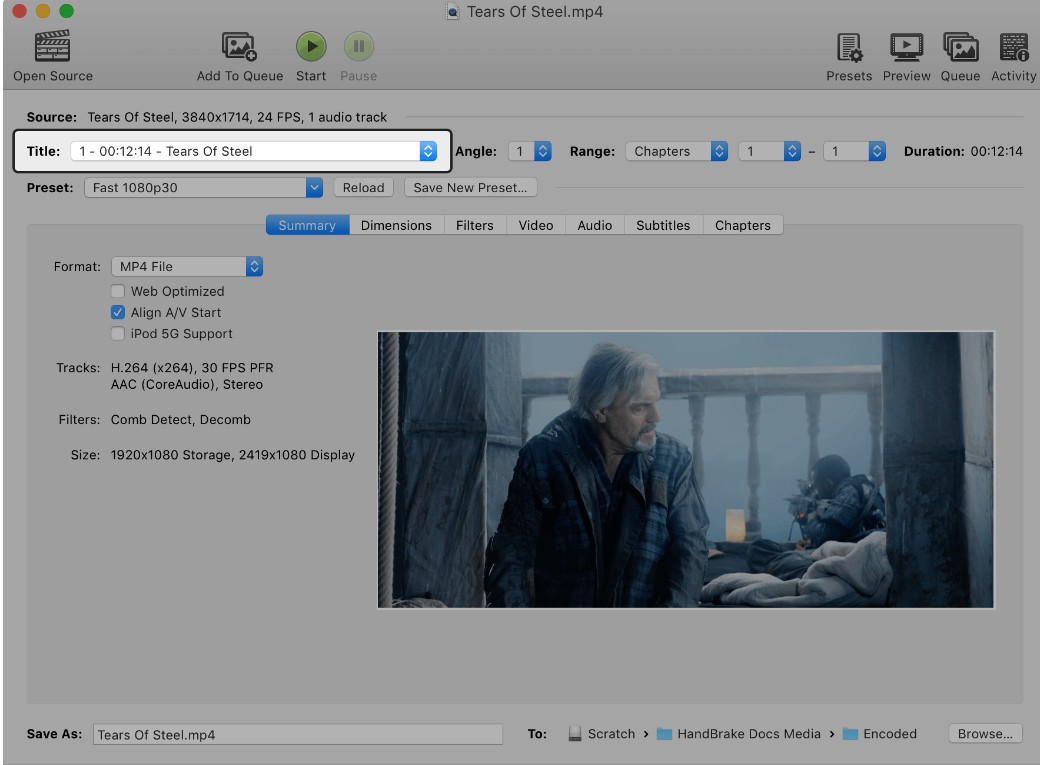1040x765 pixels.
Task: Click the Comb Detect, Decomb text
Action: pyautogui.click(x=180, y=419)
